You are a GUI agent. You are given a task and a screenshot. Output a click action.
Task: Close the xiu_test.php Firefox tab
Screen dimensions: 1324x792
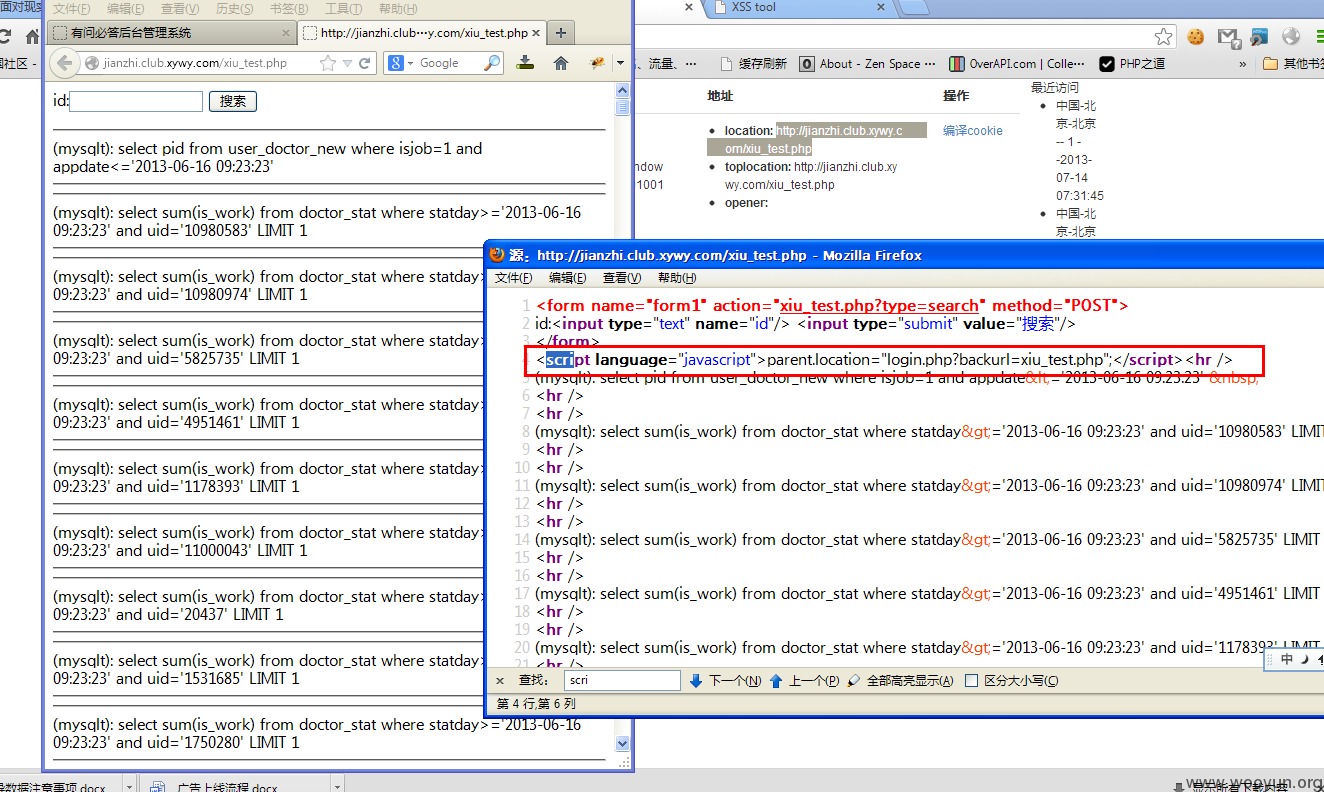click(536, 33)
